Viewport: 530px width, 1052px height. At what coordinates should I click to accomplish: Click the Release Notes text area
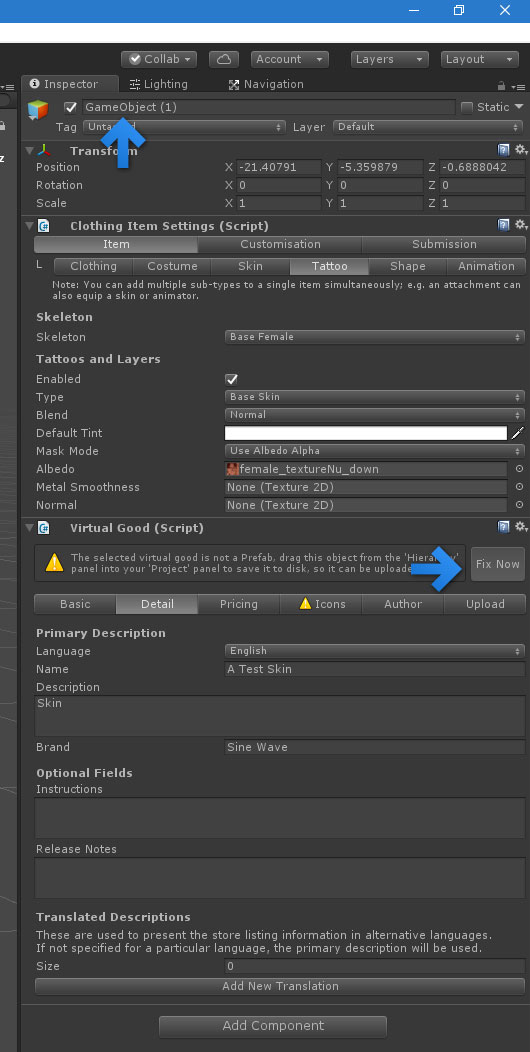click(x=280, y=878)
